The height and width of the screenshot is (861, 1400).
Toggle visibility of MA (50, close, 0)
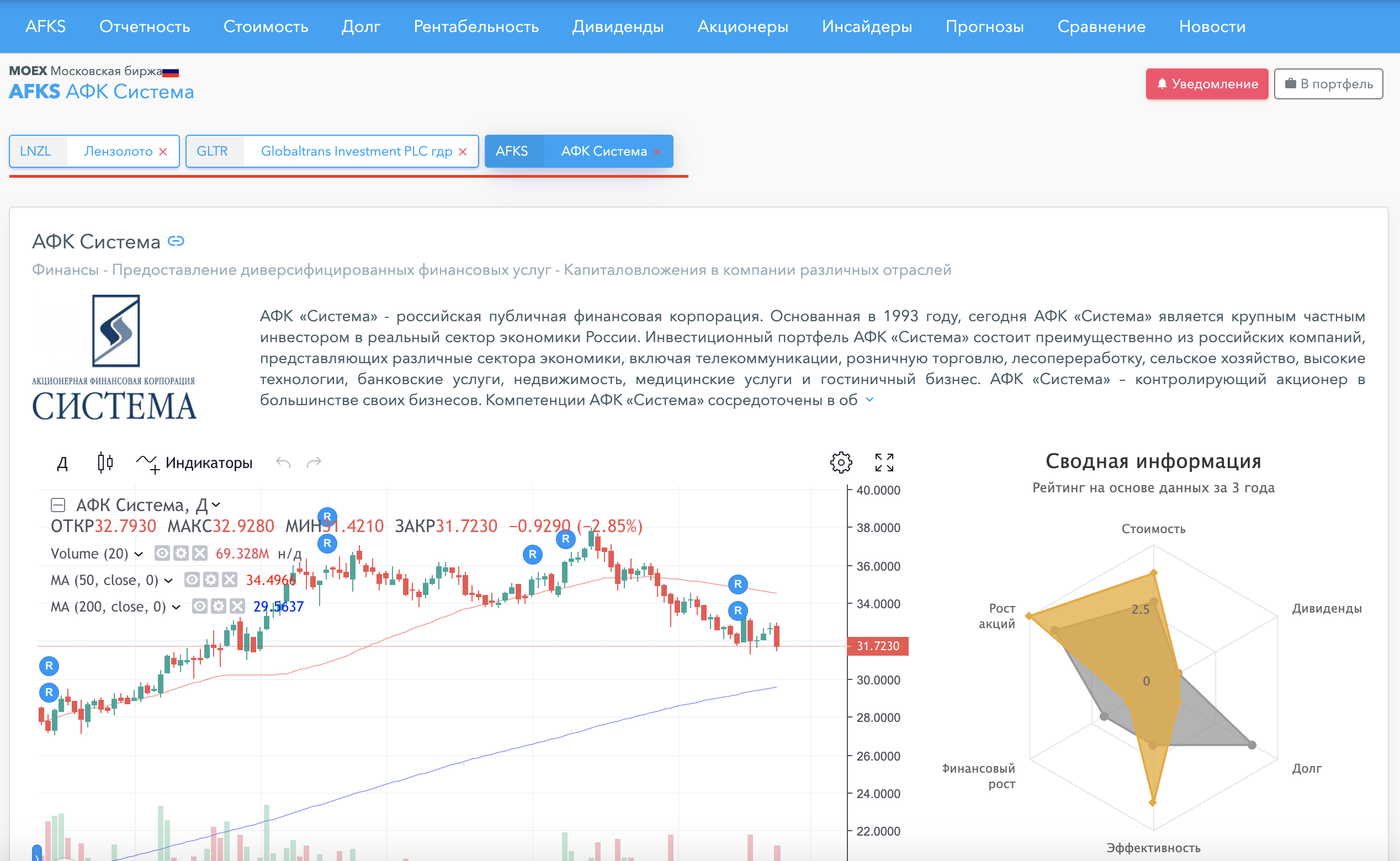pyautogui.click(x=192, y=580)
